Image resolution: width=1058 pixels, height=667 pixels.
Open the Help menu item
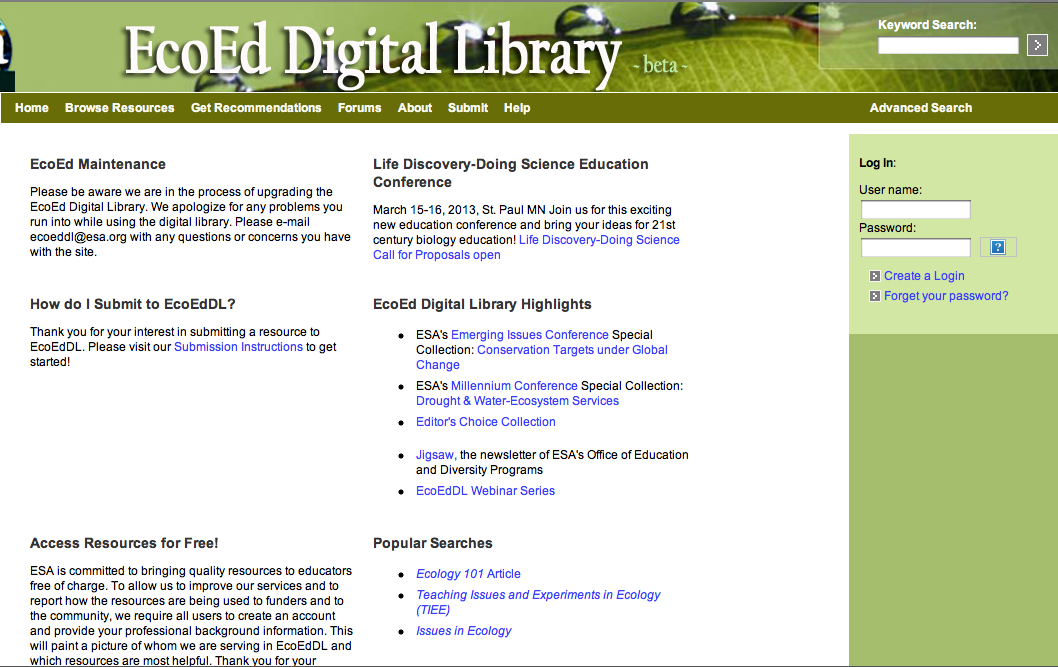[x=517, y=108]
